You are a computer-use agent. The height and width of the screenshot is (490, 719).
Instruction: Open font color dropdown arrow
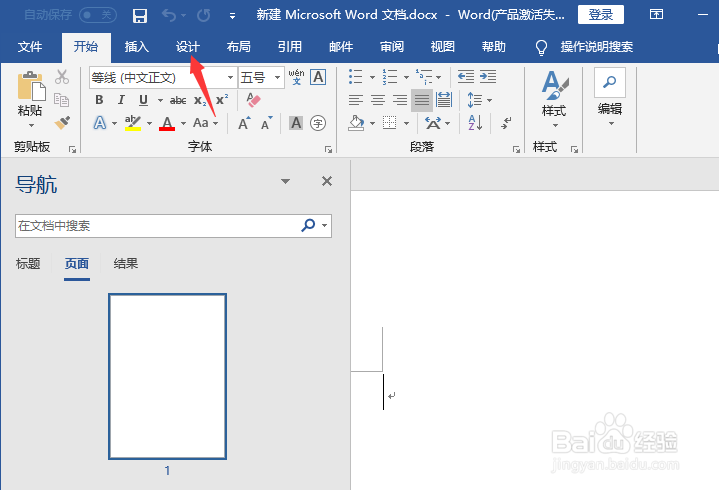pyautogui.click(x=183, y=123)
